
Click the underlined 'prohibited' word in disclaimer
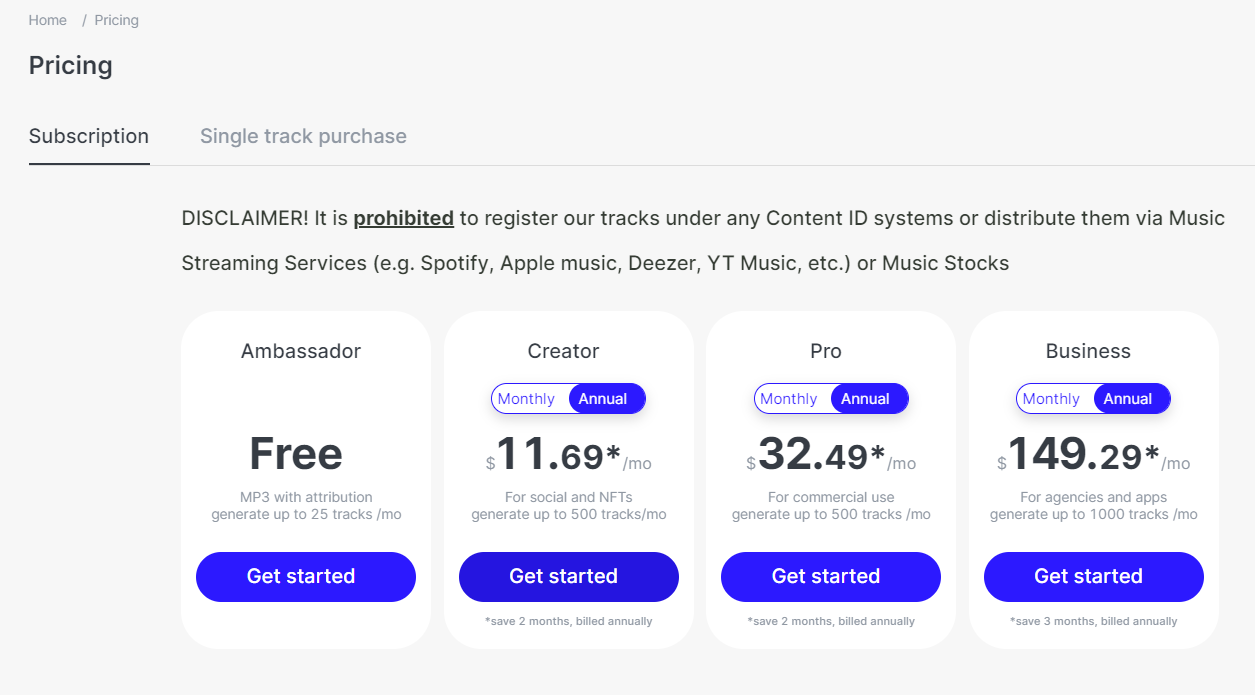click(403, 218)
